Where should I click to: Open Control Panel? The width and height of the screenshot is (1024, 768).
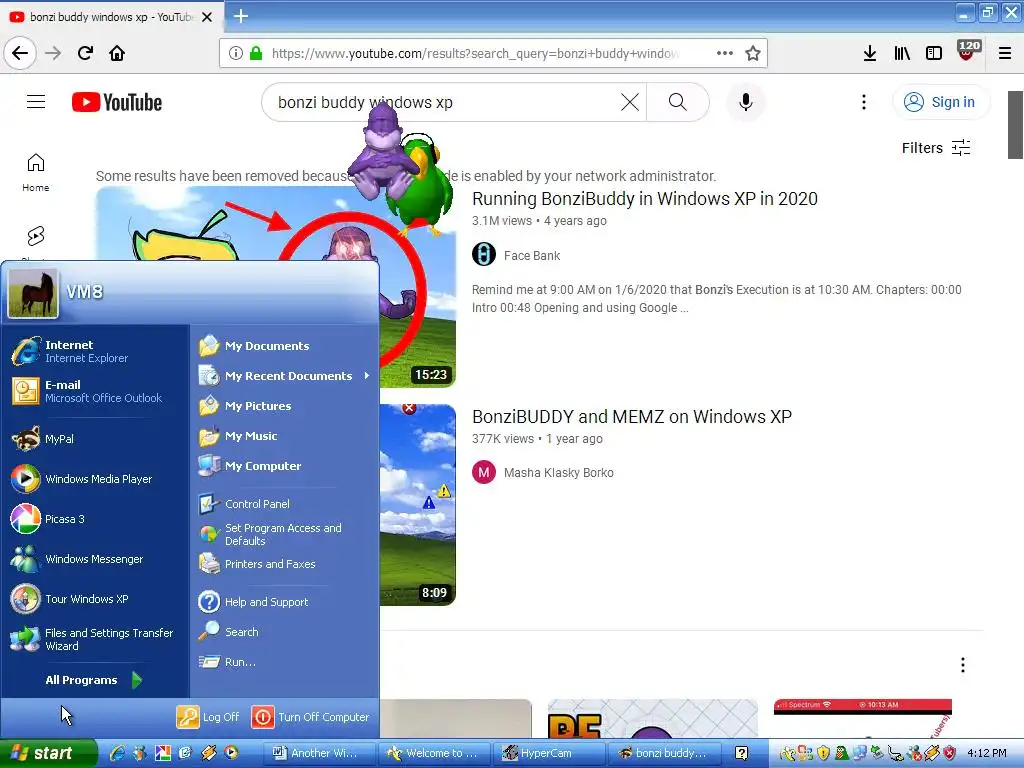(x=285, y=504)
